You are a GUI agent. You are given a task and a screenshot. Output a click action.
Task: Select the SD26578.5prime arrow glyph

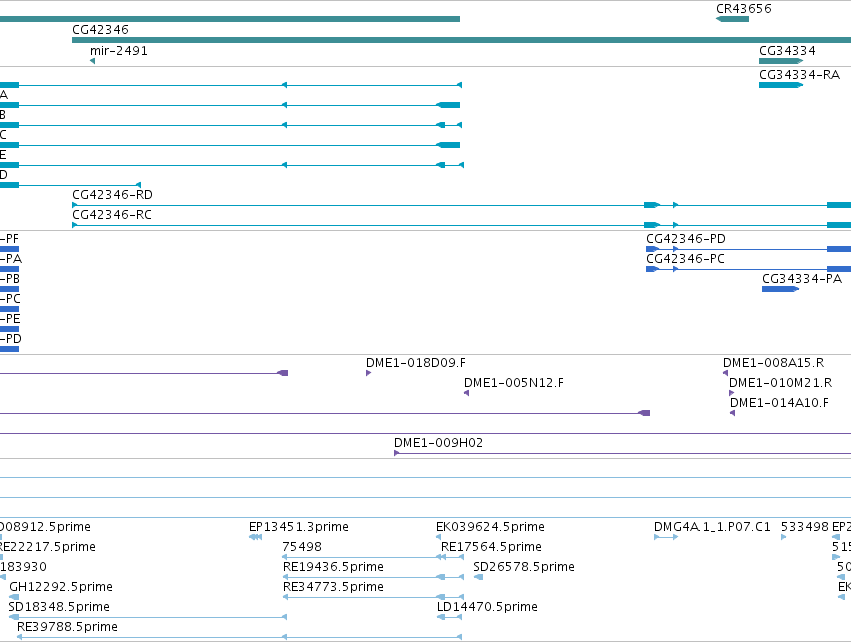point(478,577)
